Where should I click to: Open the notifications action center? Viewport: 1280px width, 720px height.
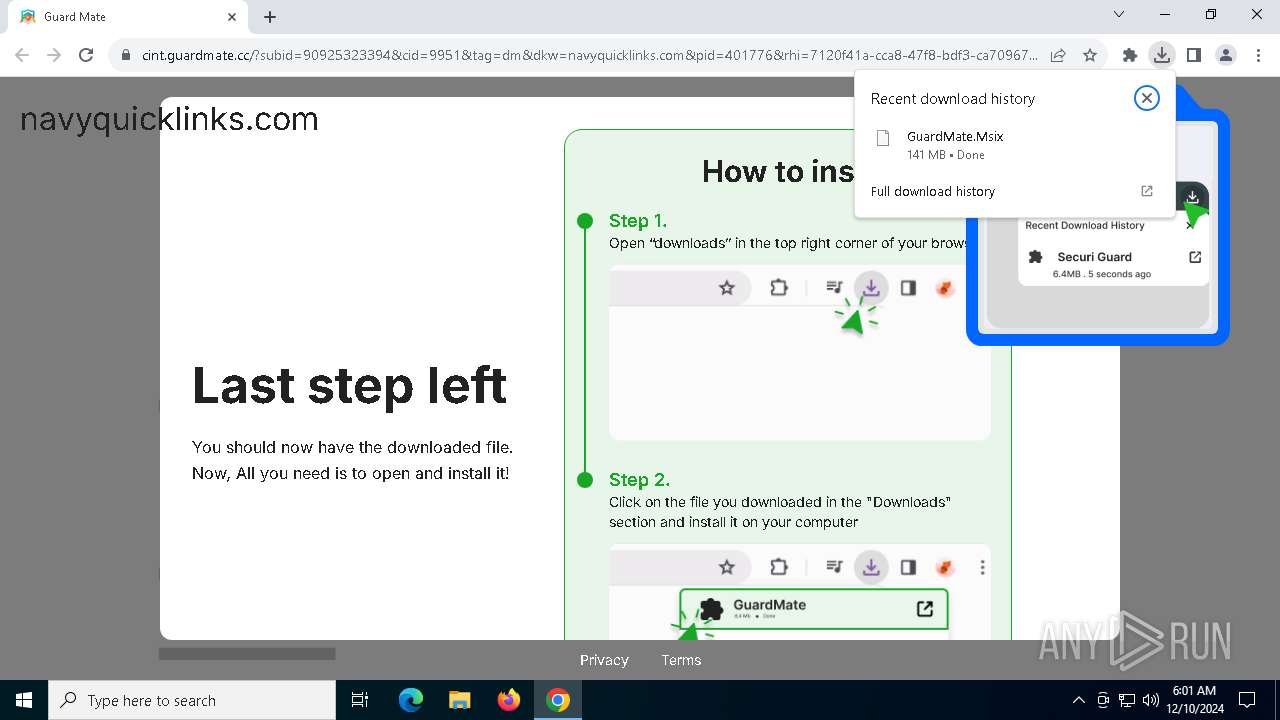(1248, 700)
